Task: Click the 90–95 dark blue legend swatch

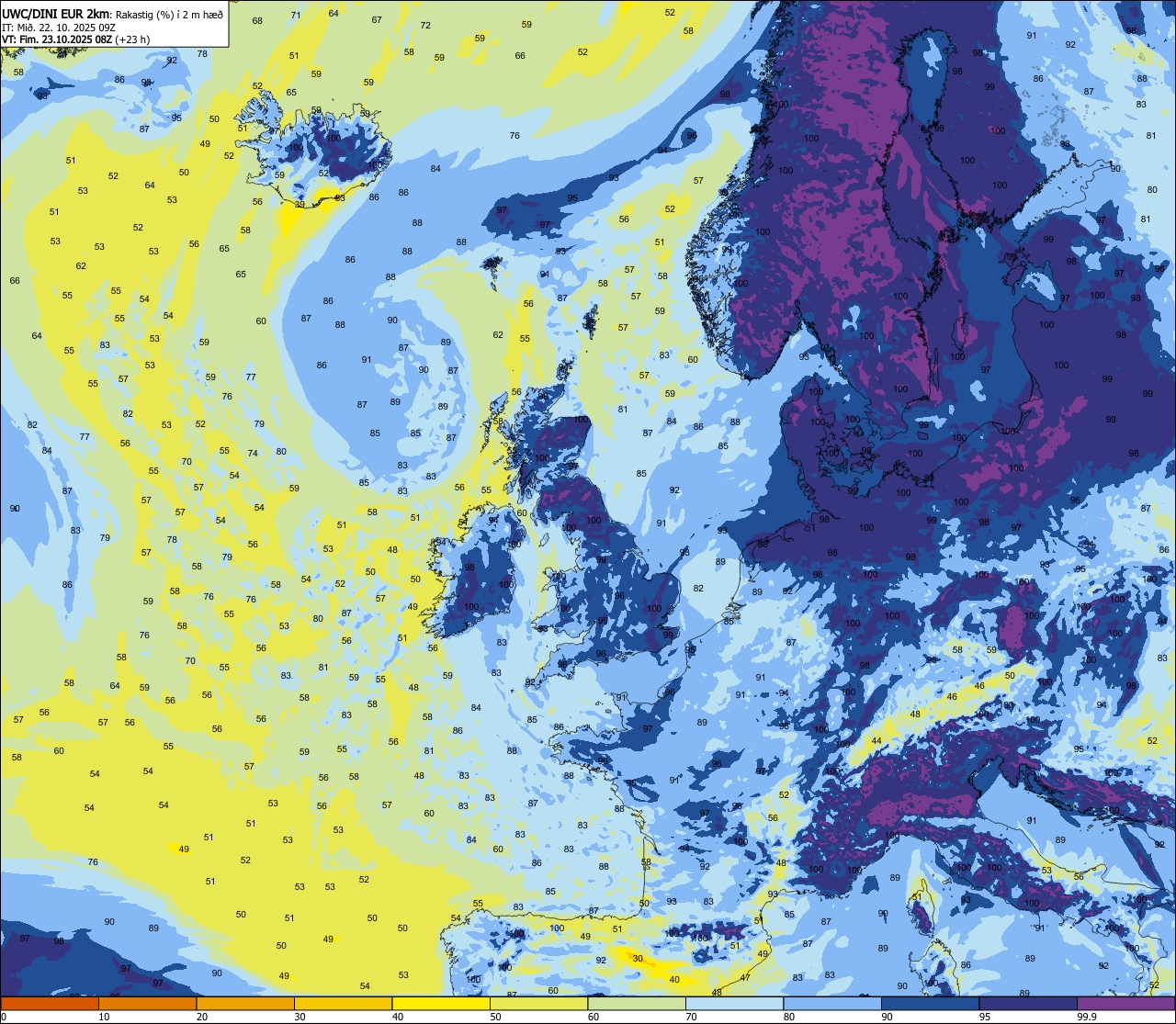Action: (931, 1003)
